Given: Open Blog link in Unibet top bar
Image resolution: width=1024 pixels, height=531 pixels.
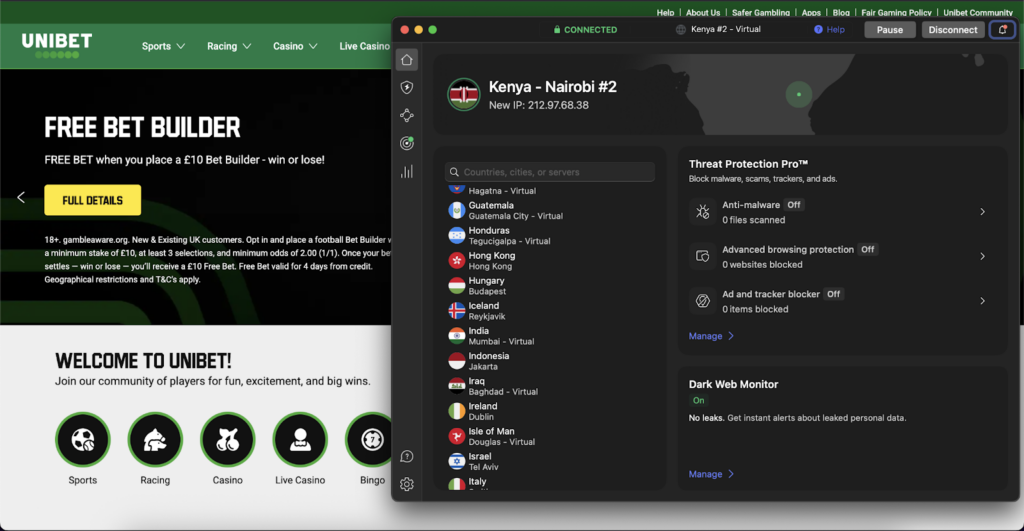Looking at the screenshot, I should 841,12.
